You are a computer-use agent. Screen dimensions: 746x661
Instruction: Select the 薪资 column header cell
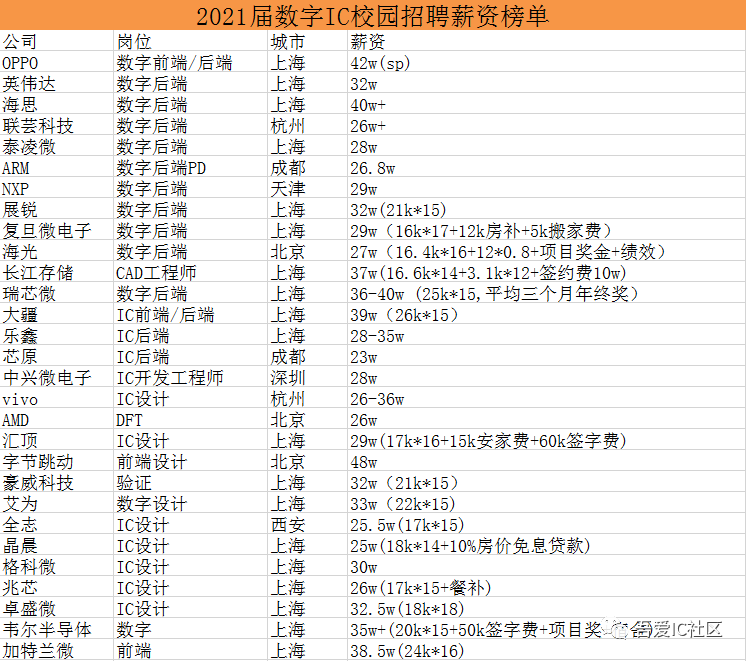(x=546, y=41)
